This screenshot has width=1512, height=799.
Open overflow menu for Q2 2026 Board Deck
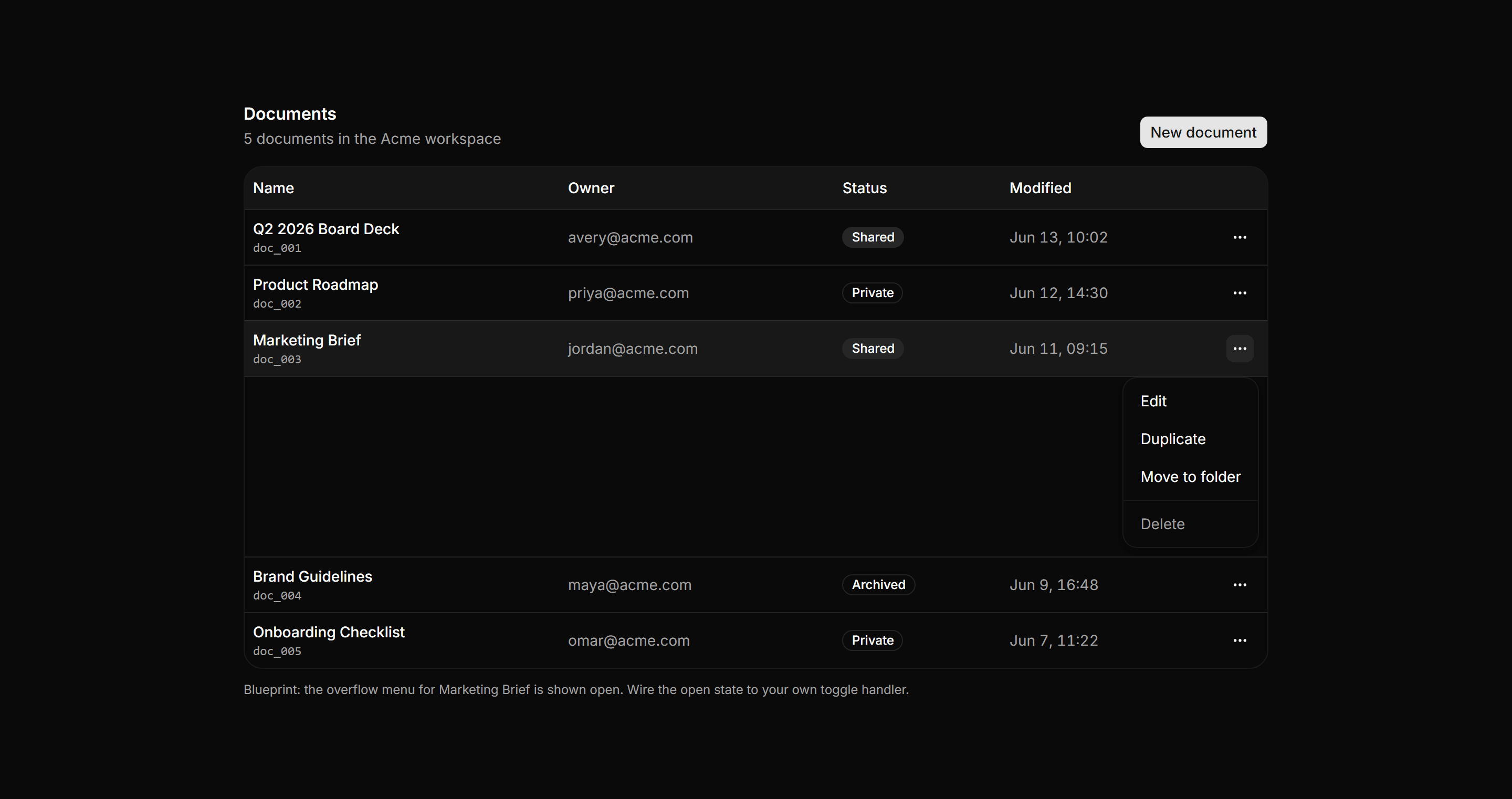coord(1240,237)
